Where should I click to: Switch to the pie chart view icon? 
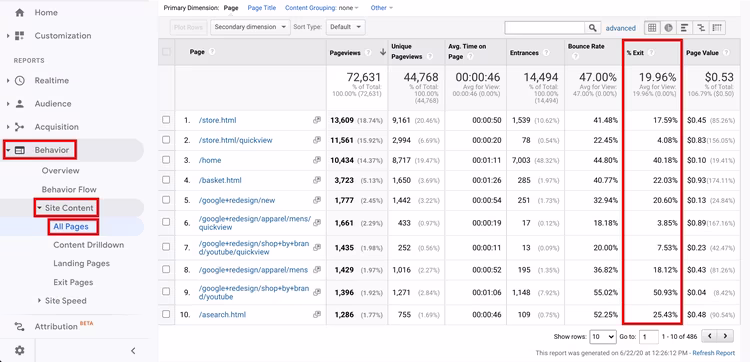(668, 28)
